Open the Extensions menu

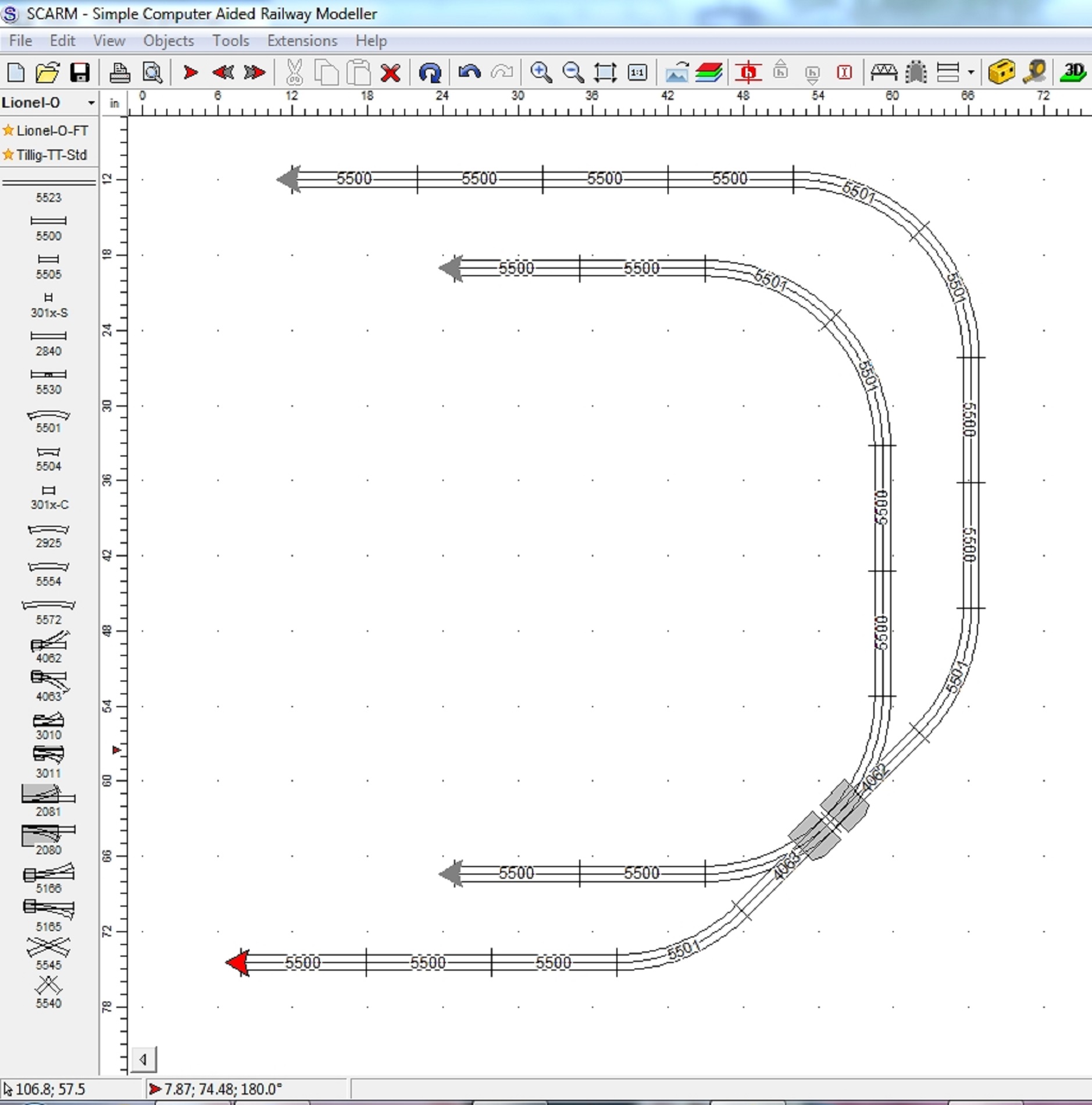pos(302,41)
